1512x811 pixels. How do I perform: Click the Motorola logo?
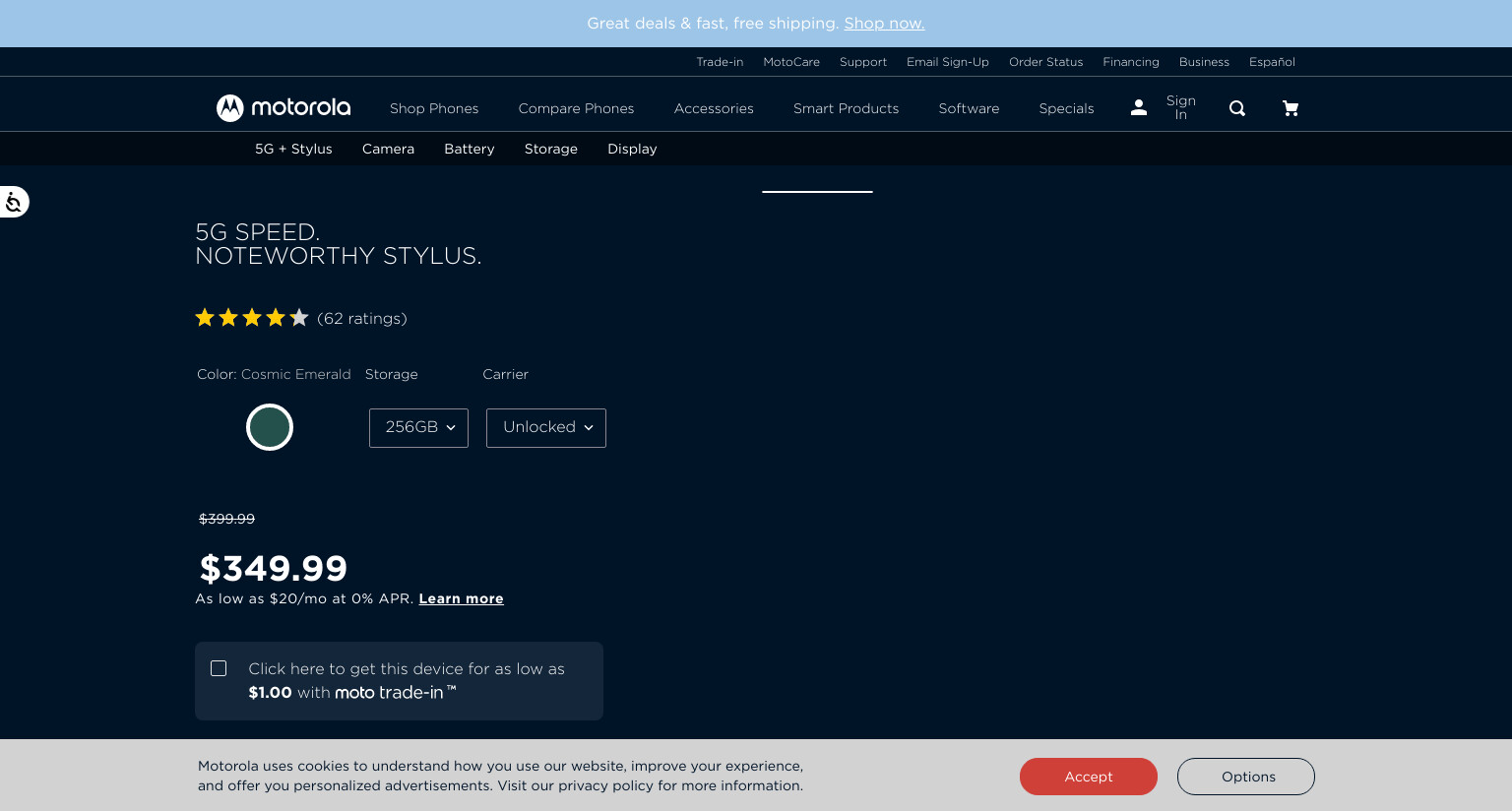283,108
